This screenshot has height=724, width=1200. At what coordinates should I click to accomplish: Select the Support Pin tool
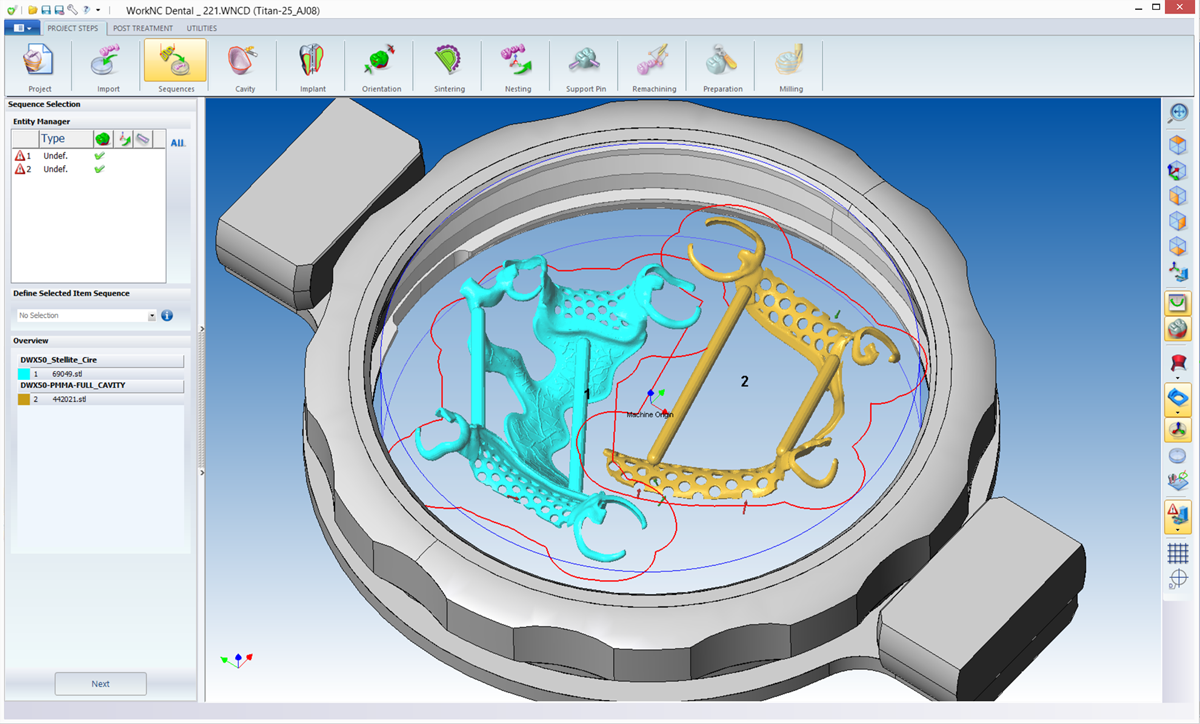[586, 67]
